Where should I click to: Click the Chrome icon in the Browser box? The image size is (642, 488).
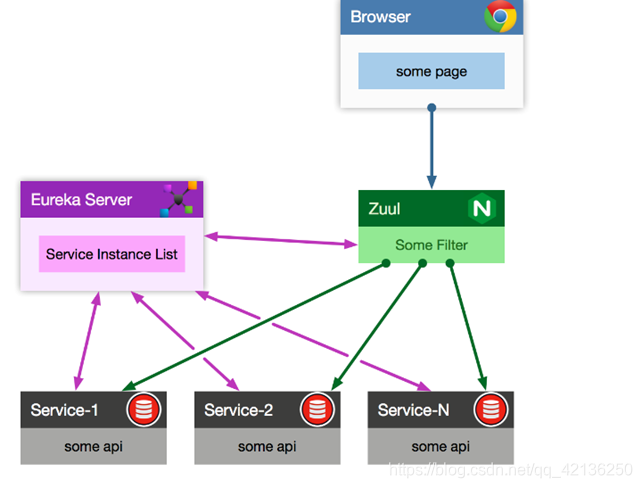(500, 16)
